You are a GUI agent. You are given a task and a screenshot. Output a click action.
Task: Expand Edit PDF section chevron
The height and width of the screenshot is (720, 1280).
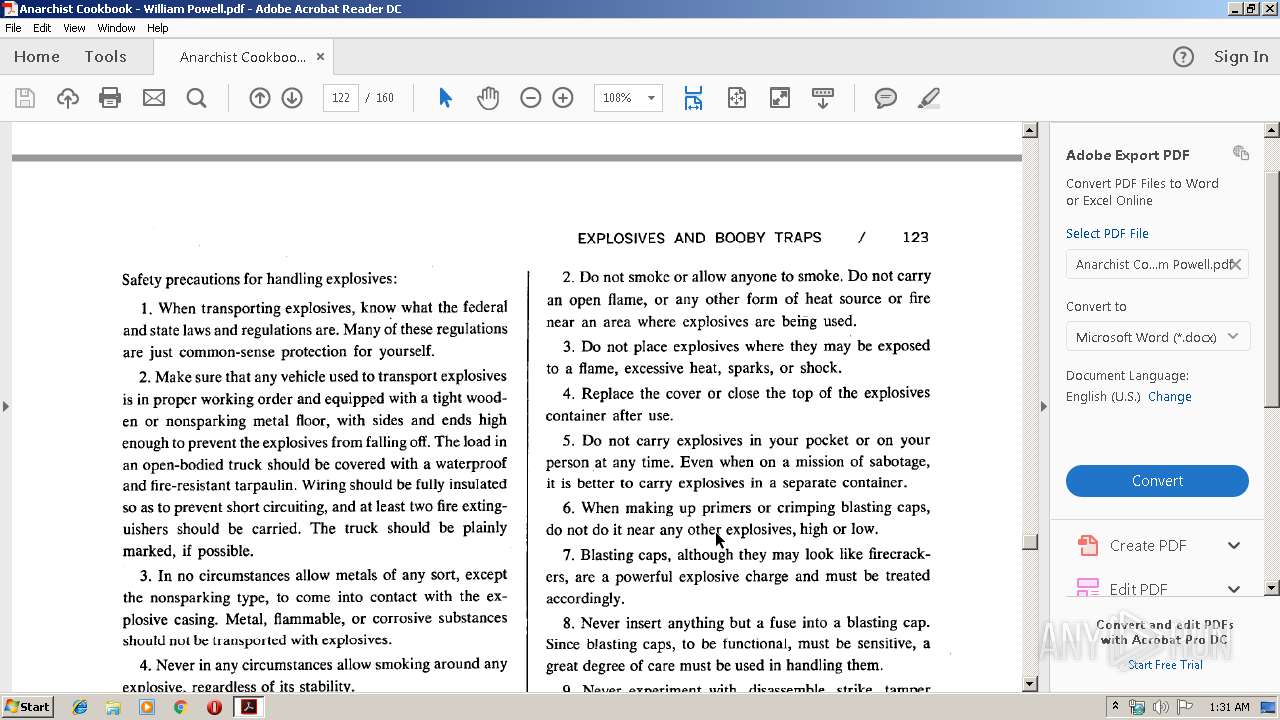[1234, 589]
